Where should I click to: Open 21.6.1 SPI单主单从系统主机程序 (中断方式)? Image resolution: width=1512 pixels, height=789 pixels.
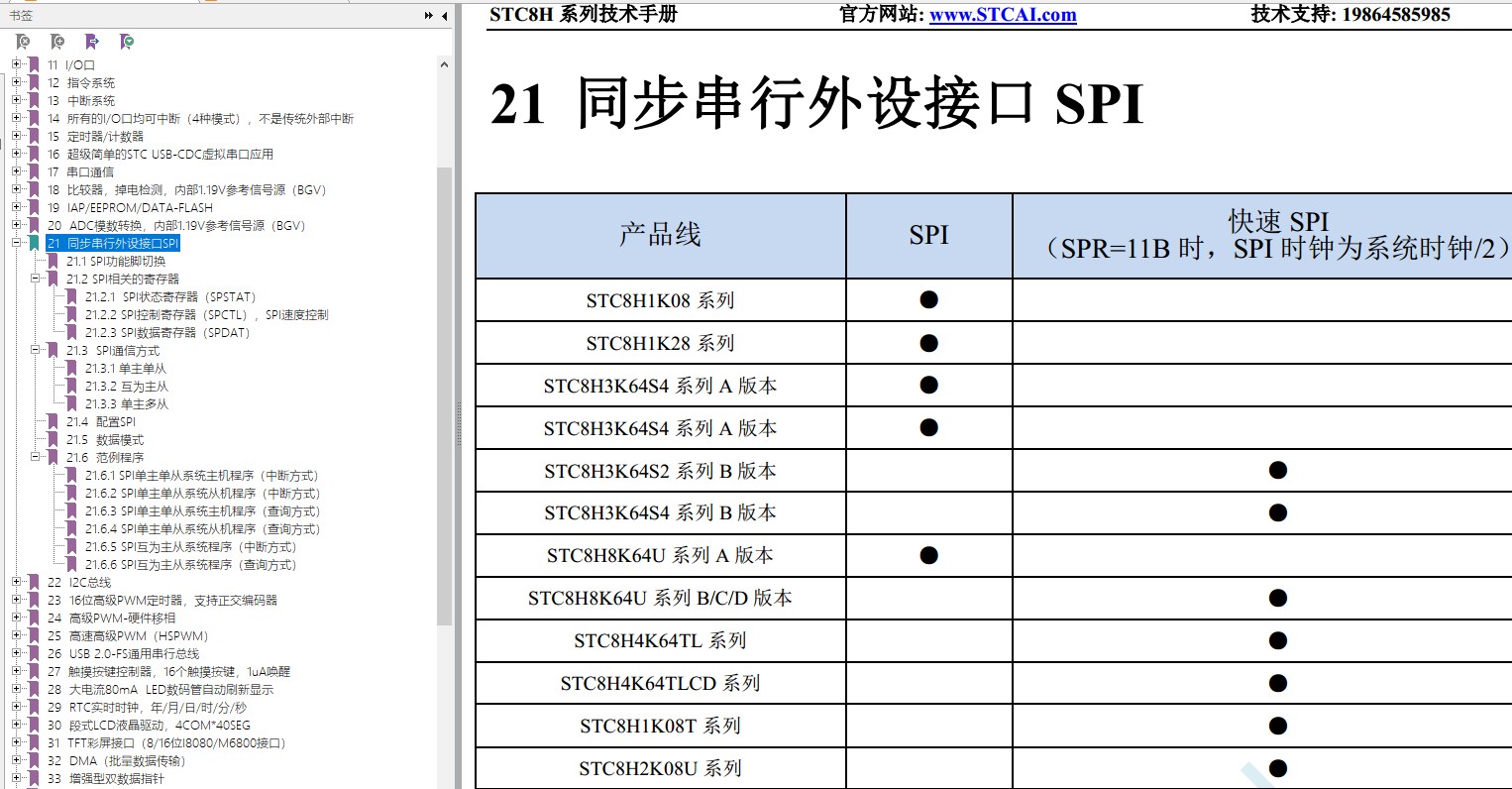click(x=202, y=476)
